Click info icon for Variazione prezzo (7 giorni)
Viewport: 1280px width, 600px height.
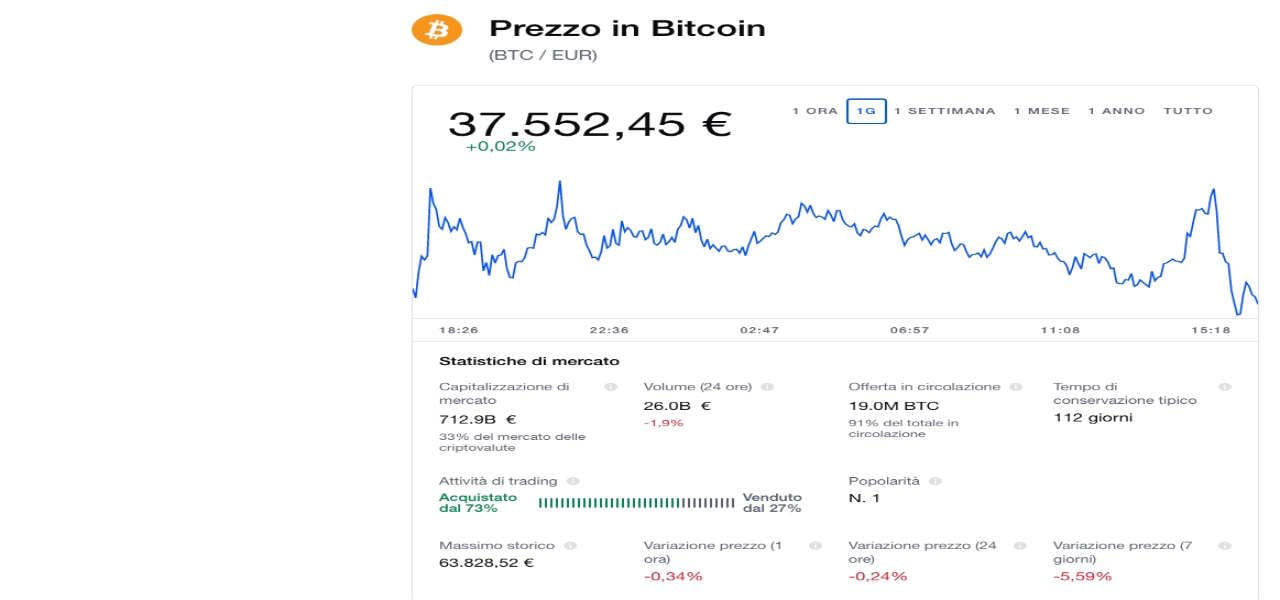(x=1225, y=546)
